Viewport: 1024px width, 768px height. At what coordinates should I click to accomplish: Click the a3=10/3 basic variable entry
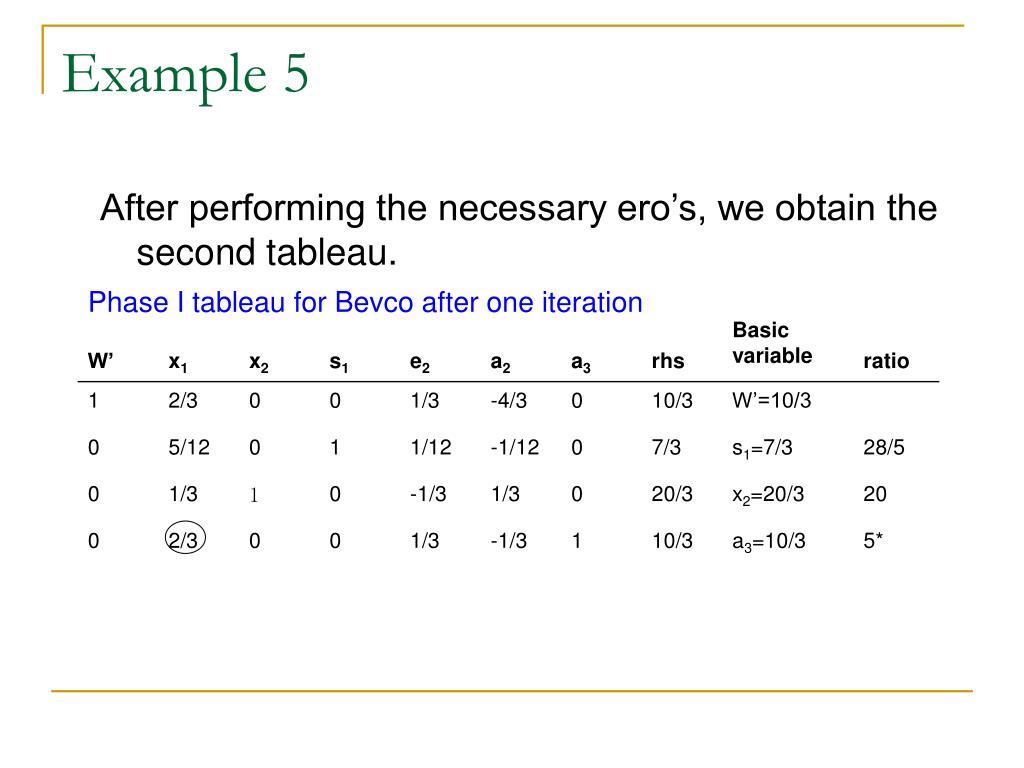click(769, 541)
